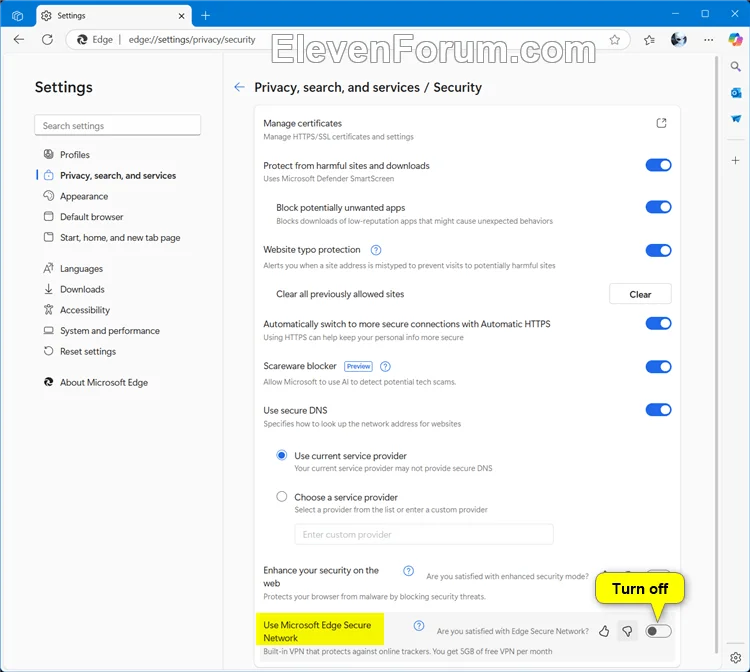The height and width of the screenshot is (672, 750).
Task: Click the settings page vertical scrollbar
Action: click(x=716, y=354)
